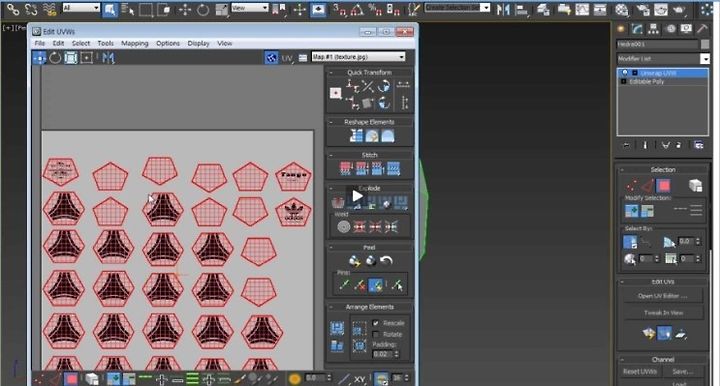Viewport: 720px width, 386px height.
Task: Click the Pack Custom icon in Arrange Elements
Action: coord(337,328)
